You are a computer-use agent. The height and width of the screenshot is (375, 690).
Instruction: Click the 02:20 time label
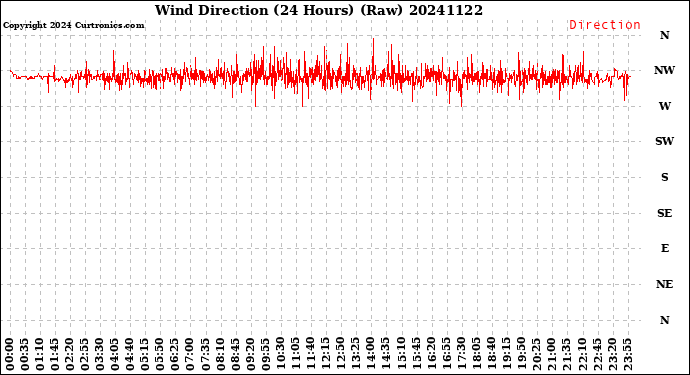click(x=70, y=355)
